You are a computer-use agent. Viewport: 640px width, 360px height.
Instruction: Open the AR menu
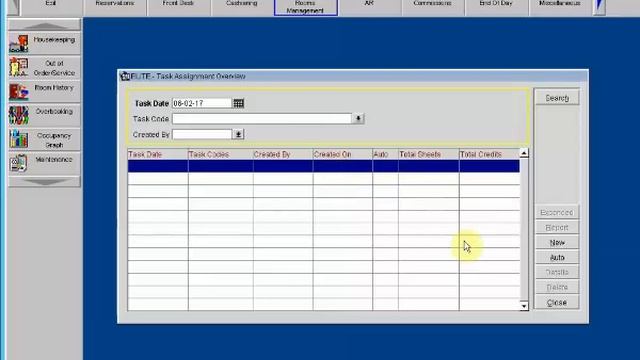click(369, 7)
